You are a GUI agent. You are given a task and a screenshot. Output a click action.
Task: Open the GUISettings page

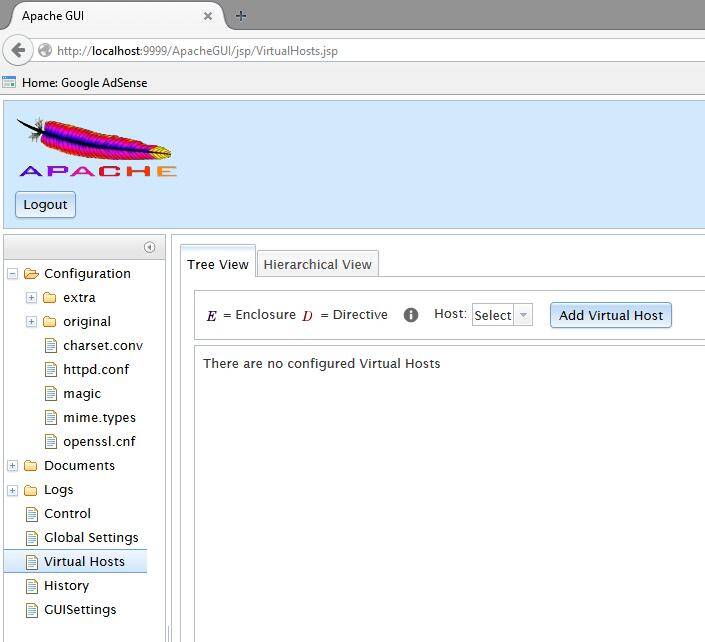click(x=80, y=610)
